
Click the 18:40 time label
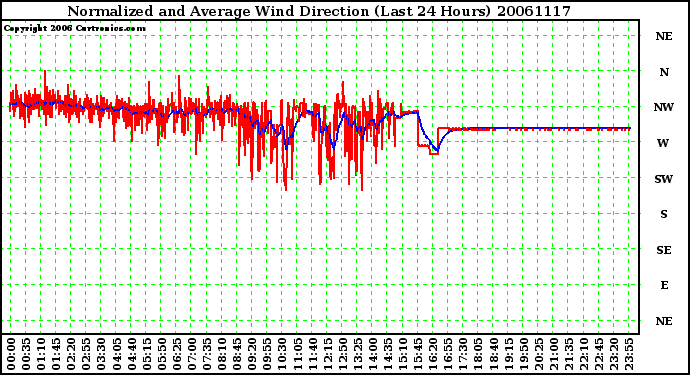pyautogui.click(x=493, y=354)
